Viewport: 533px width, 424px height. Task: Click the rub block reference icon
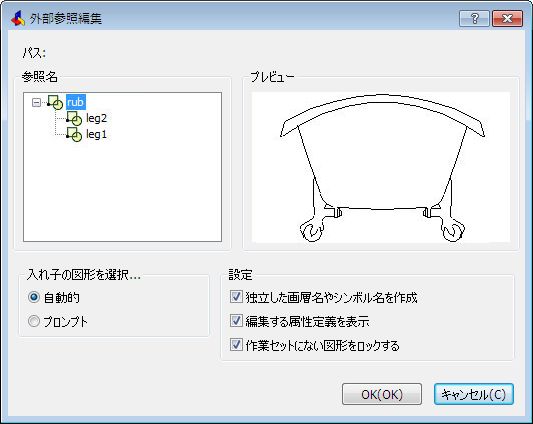coord(55,102)
